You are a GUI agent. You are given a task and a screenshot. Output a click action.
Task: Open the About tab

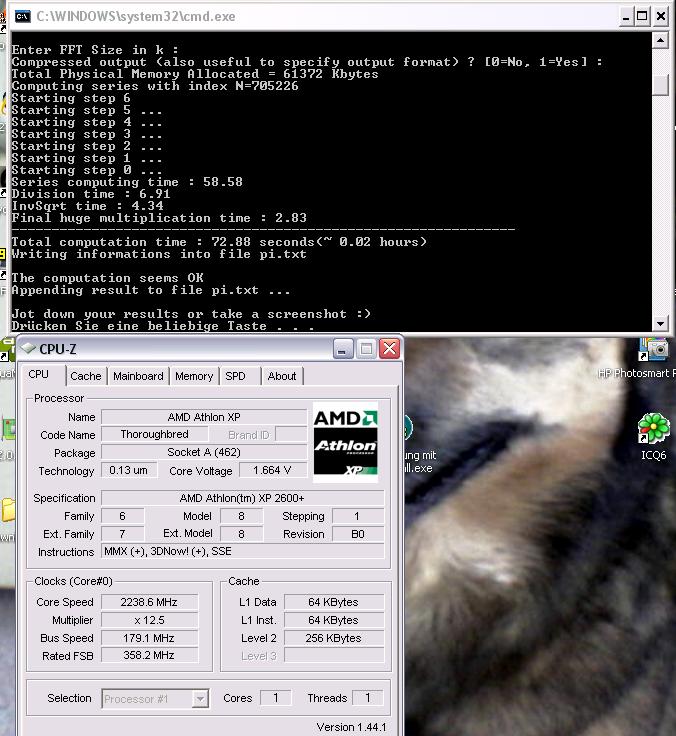click(x=282, y=376)
